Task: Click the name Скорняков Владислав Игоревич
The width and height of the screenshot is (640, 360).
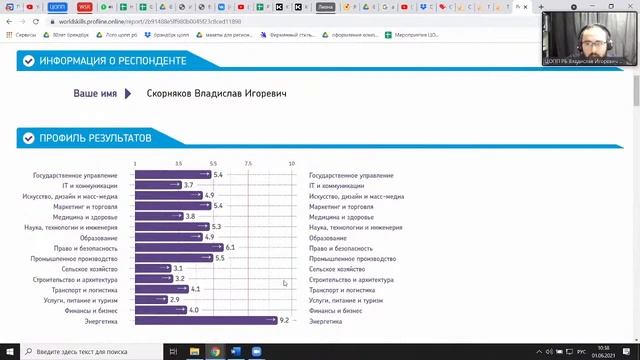Action: [216, 93]
